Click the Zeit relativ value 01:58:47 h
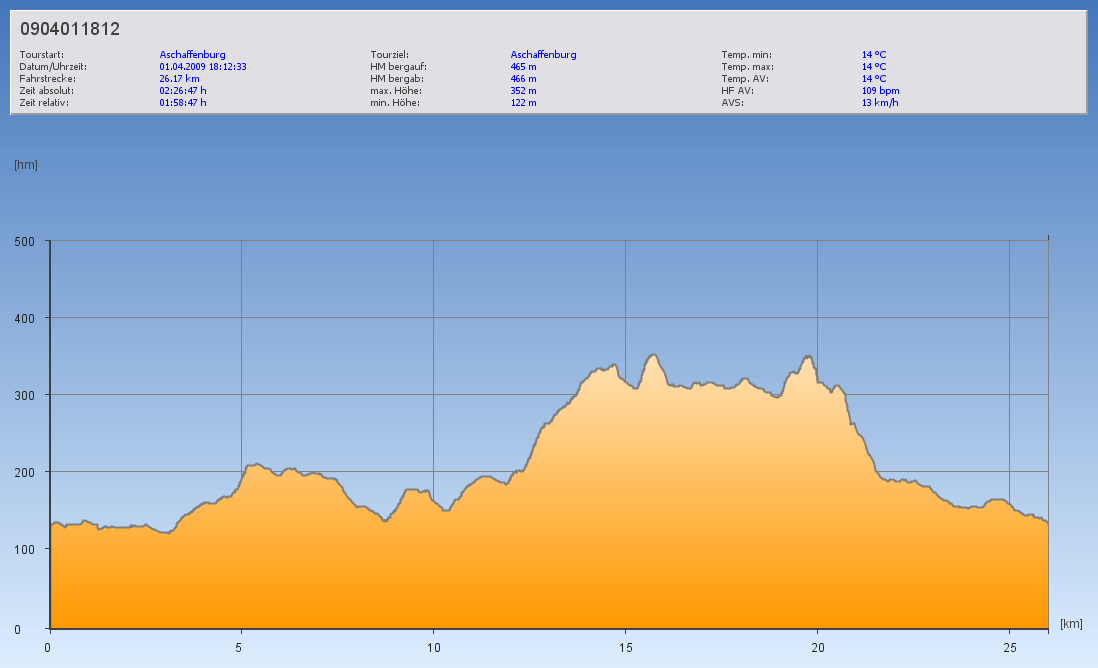The image size is (1098, 668). point(183,103)
